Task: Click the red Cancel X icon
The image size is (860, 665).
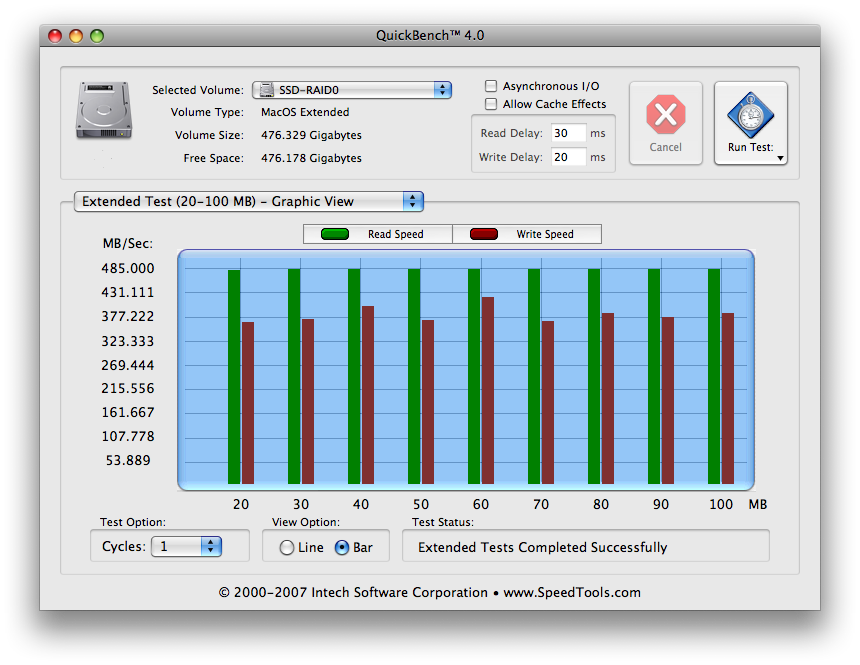Action: (665, 115)
